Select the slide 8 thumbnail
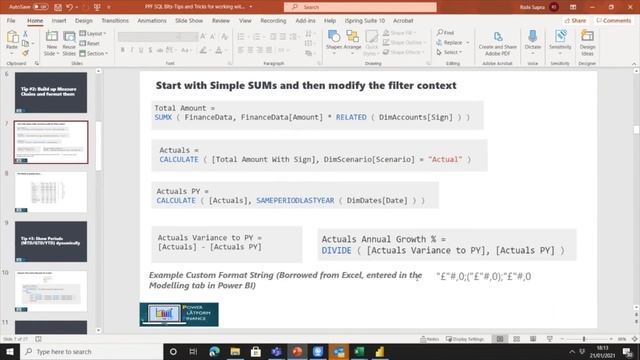The height and width of the screenshot is (360, 640). pos(51,192)
